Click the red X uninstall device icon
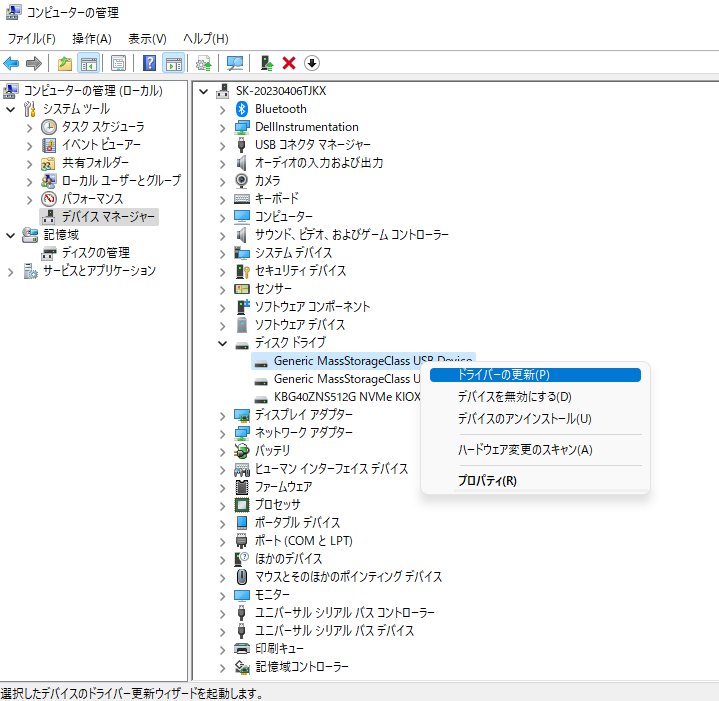The width and height of the screenshot is (719, 701). tap(289, 63)
